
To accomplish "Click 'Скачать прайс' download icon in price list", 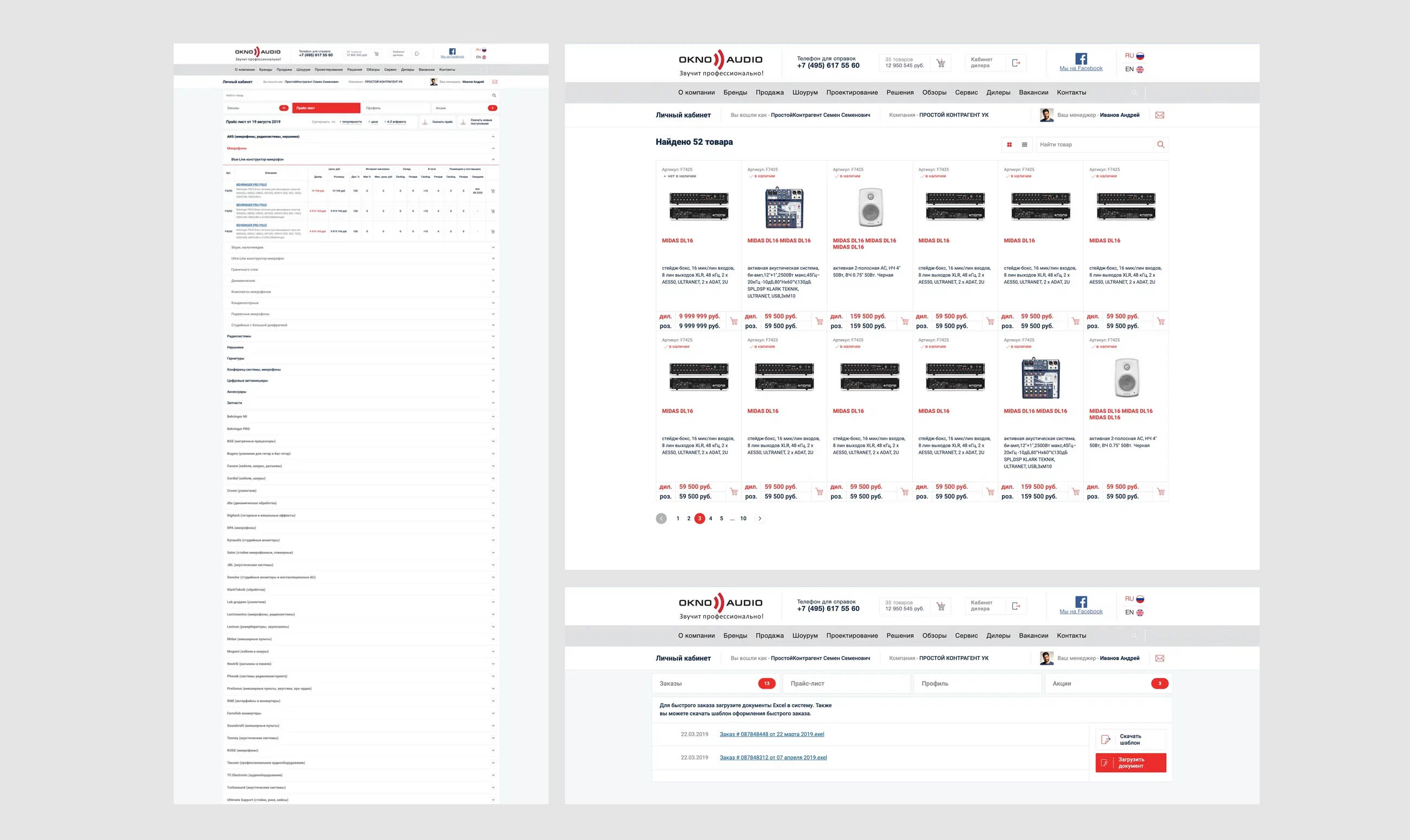I will 425,122.
